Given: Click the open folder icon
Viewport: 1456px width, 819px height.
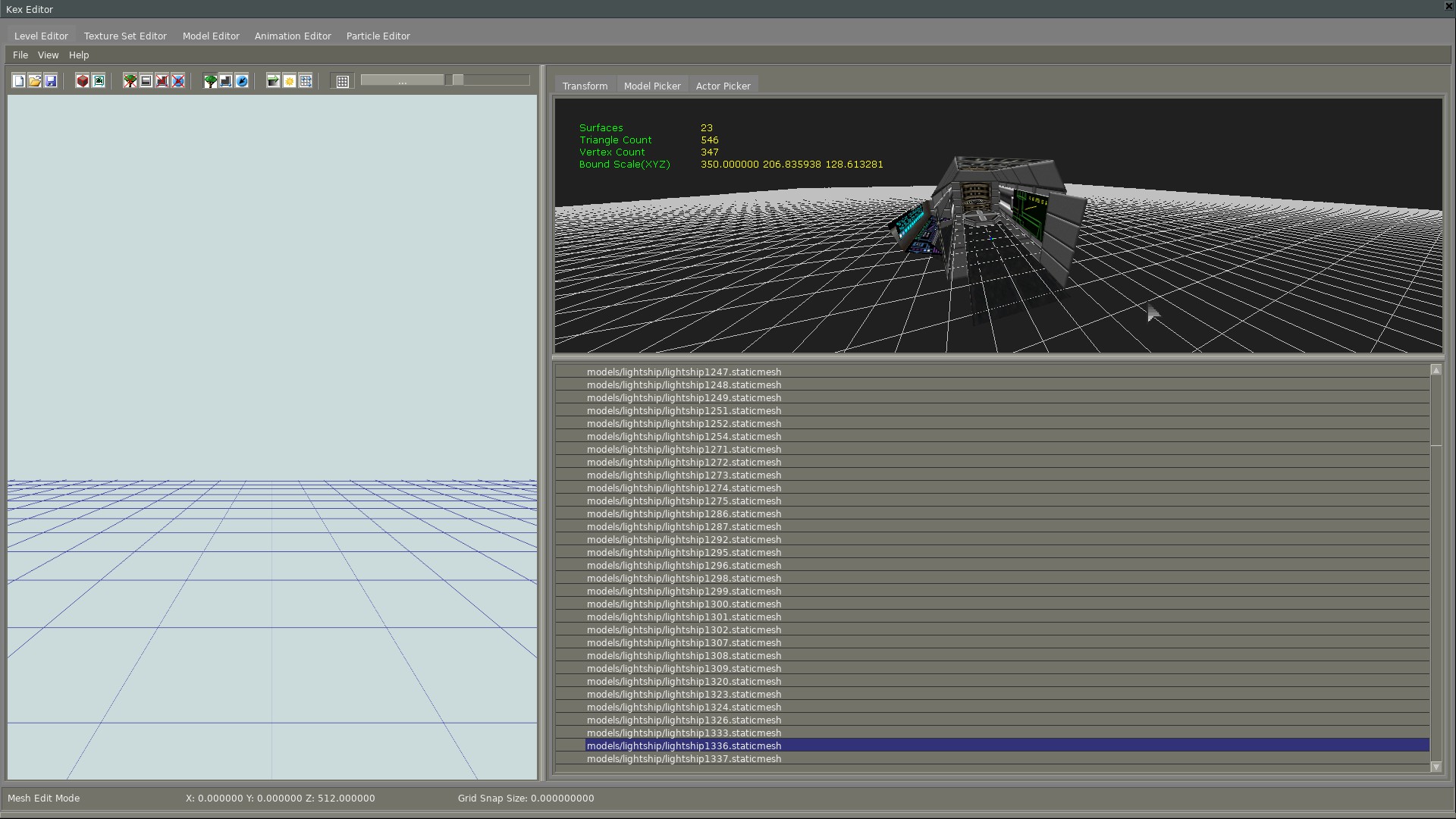Looking at the screenshot, I should (35, 81).
